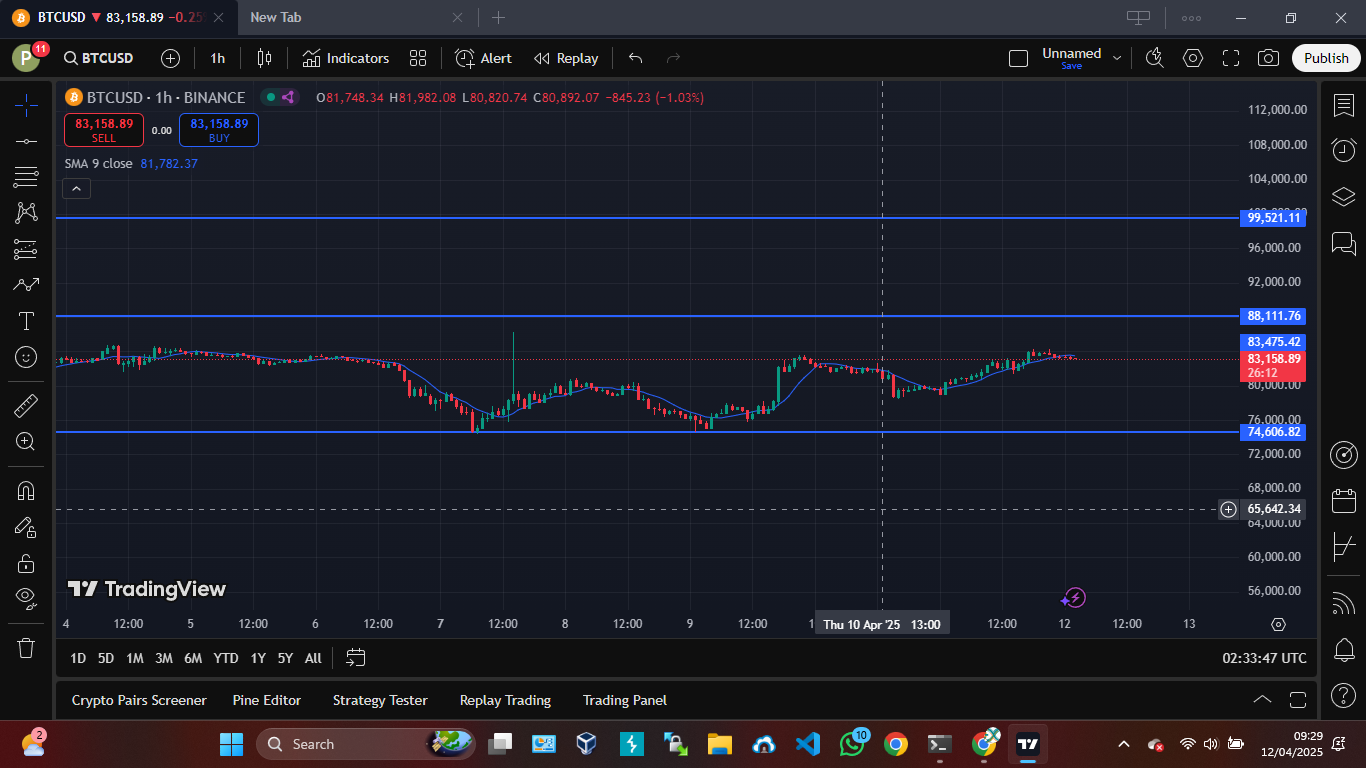This screenshot has height=768, width=1366.
Task: Enter fullscreen chart mode
Action: tap(1231, 58)
